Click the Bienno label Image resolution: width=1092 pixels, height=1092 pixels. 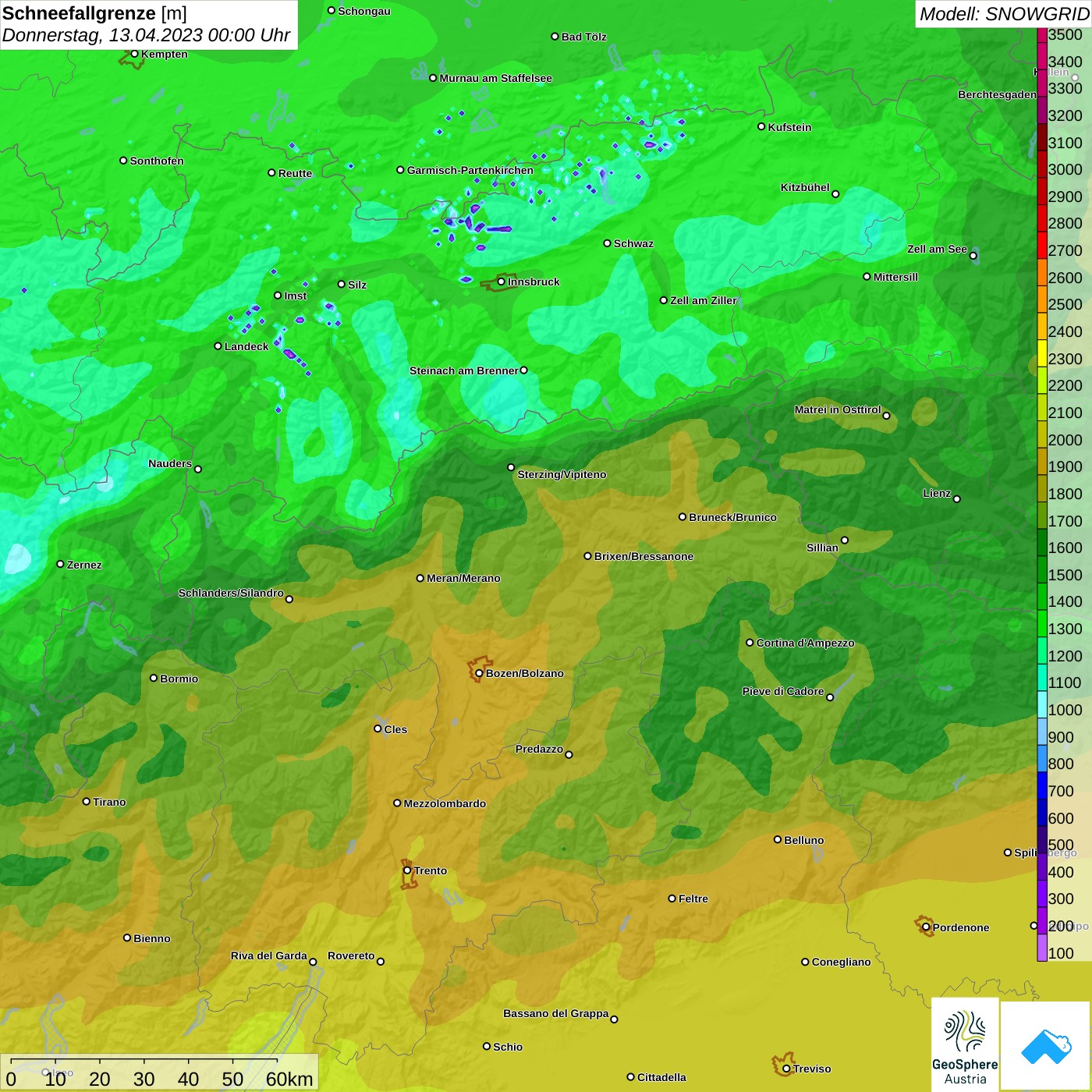[152, 938]
